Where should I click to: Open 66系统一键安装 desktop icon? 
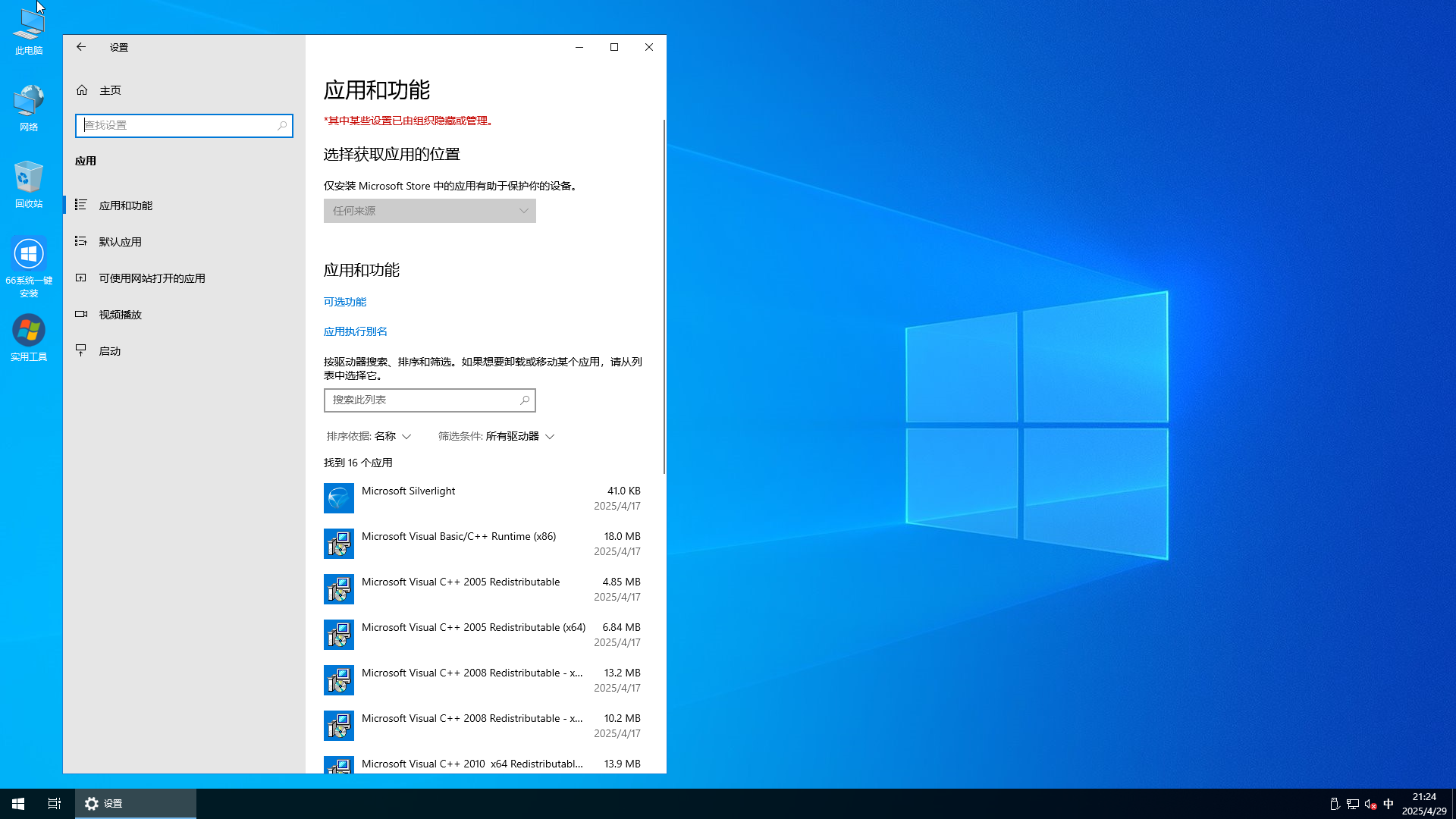[x=29, y=267]
